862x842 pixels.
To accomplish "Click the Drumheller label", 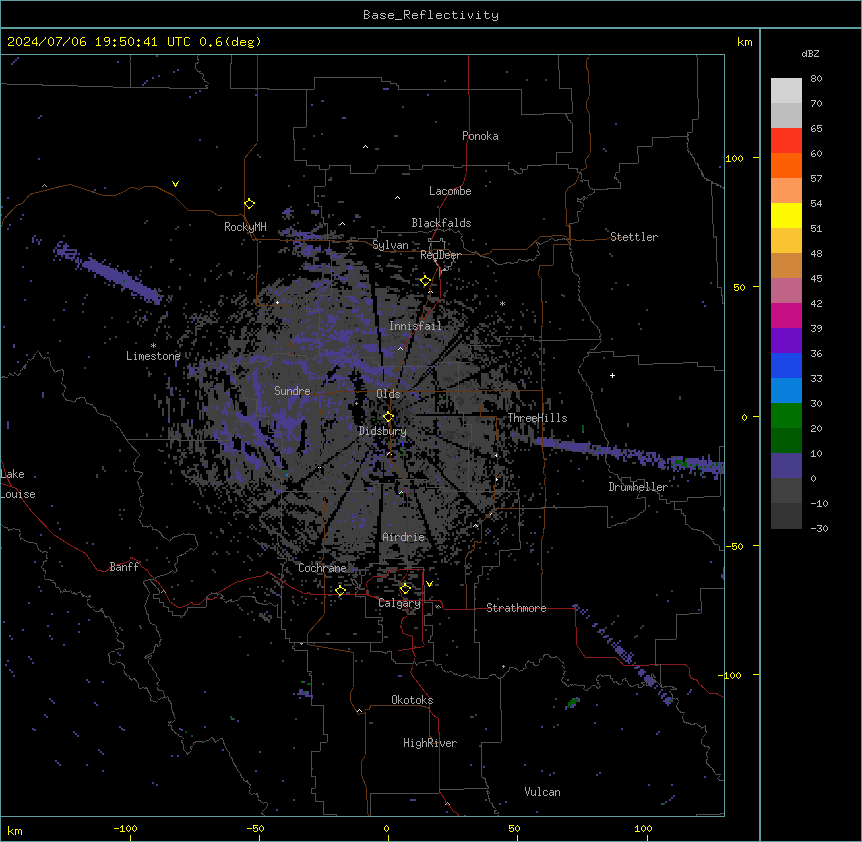I will pyautogui.click(x=638, y=487).
